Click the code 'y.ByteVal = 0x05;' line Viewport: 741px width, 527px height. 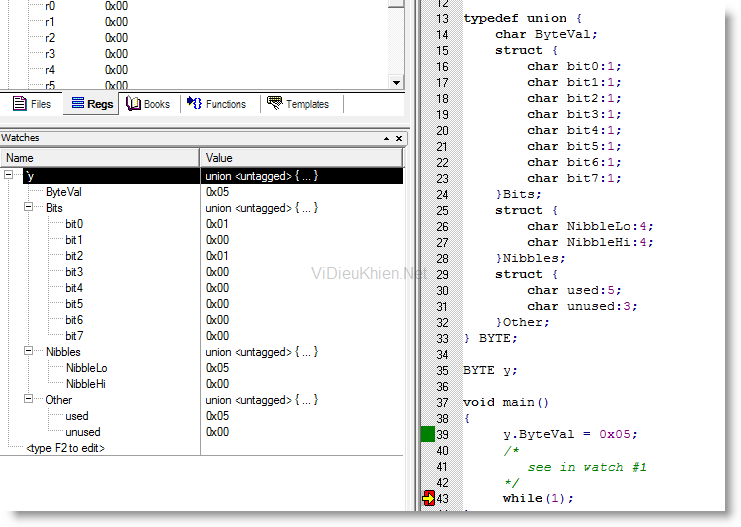pyautogui.click(x=570, y=434)
